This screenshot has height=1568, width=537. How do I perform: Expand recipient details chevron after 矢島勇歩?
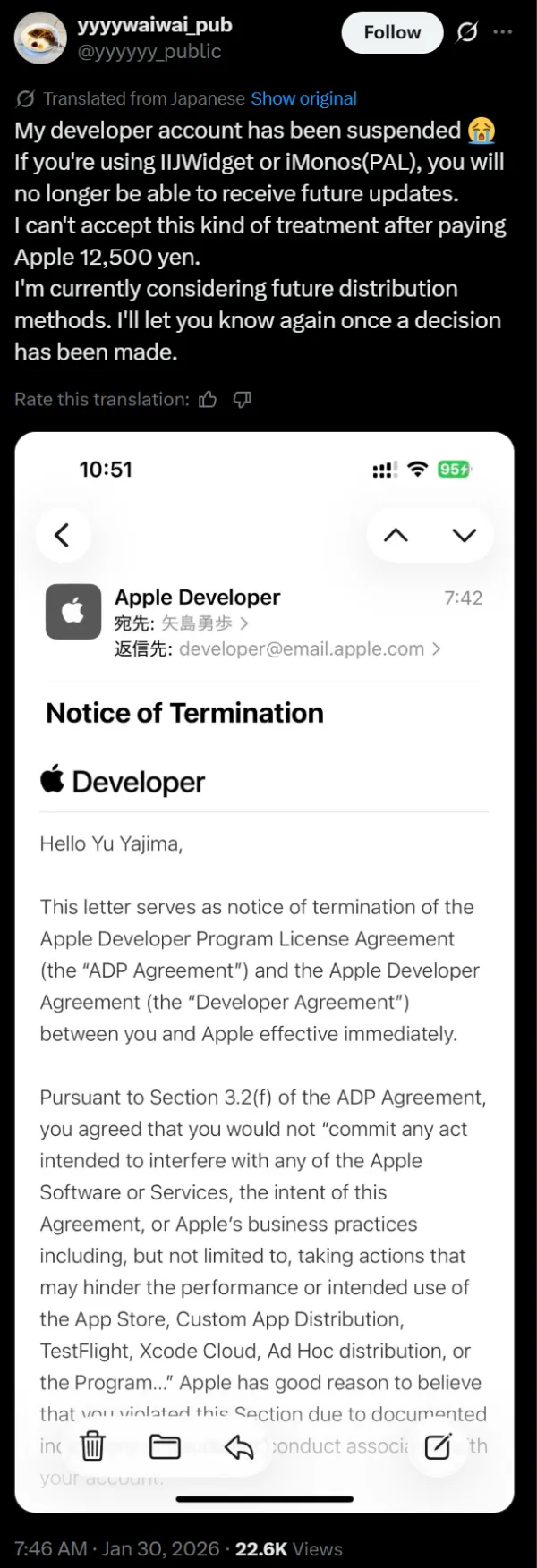click(244, 623)
